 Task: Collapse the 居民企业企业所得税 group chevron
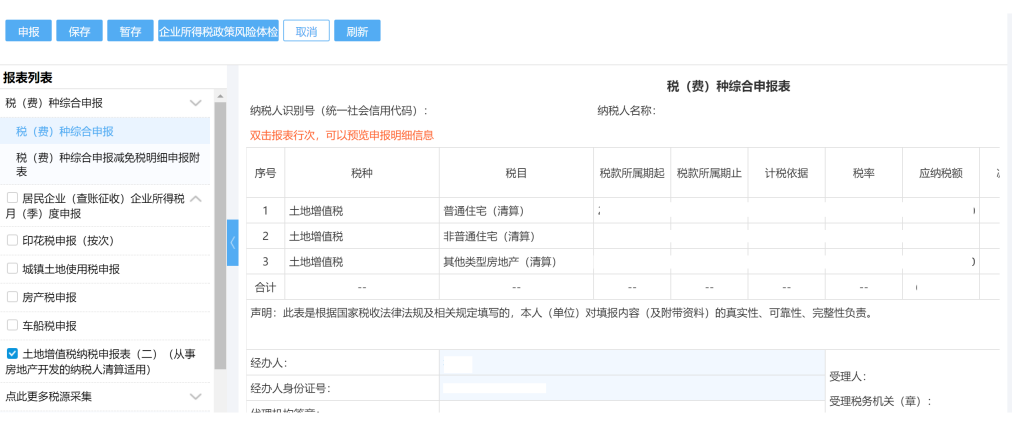tap(196, 199)
